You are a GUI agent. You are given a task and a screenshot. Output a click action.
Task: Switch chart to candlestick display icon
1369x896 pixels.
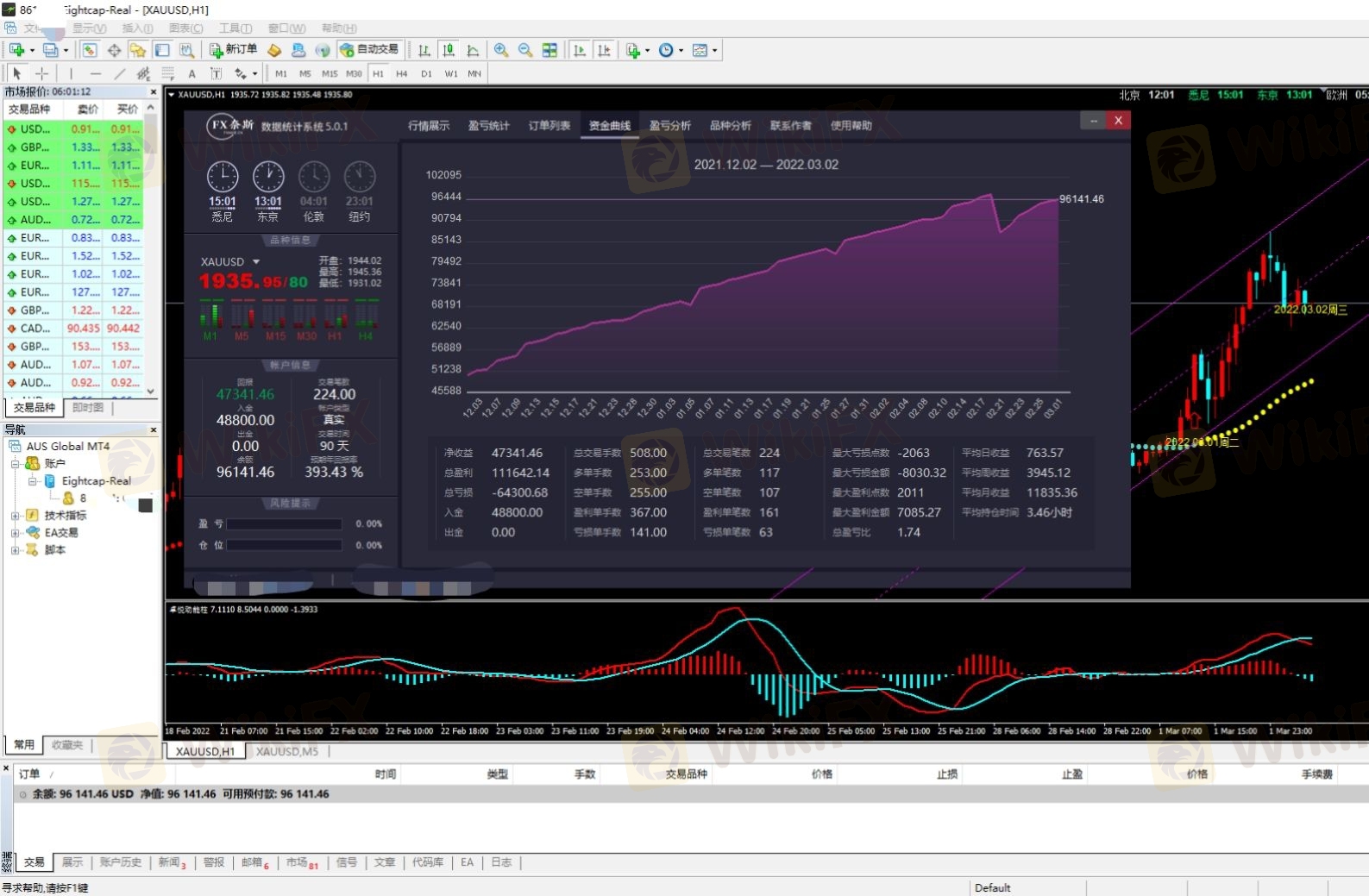point(449,50)
